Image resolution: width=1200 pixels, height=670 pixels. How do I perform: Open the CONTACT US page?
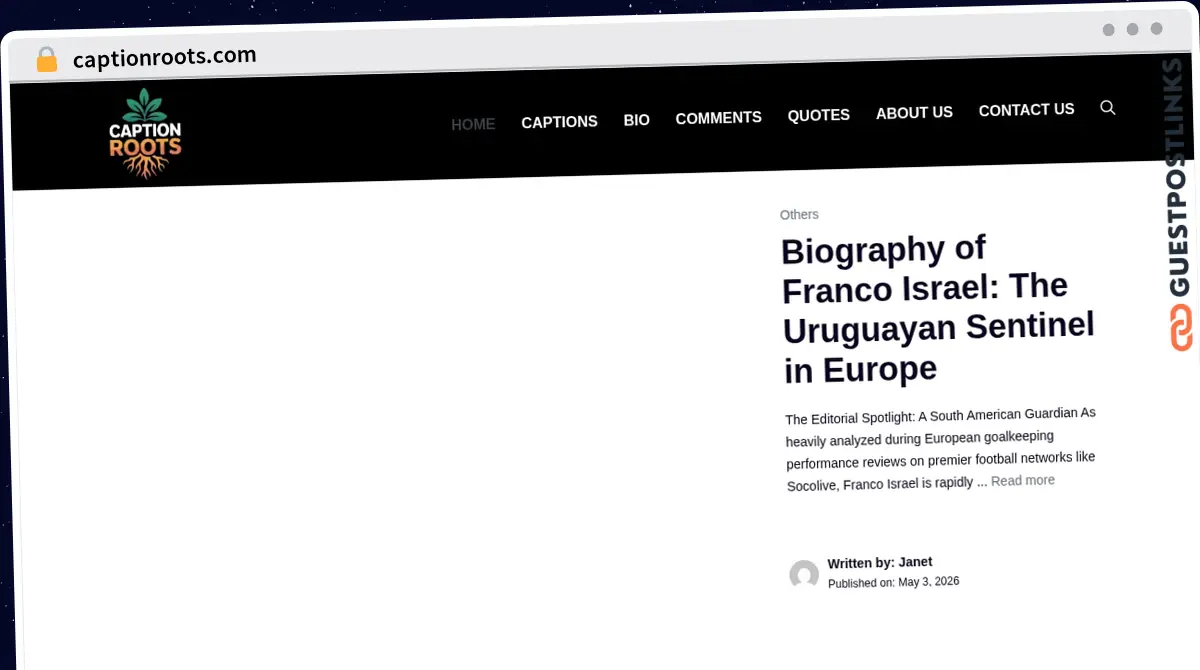[1026, 110]
